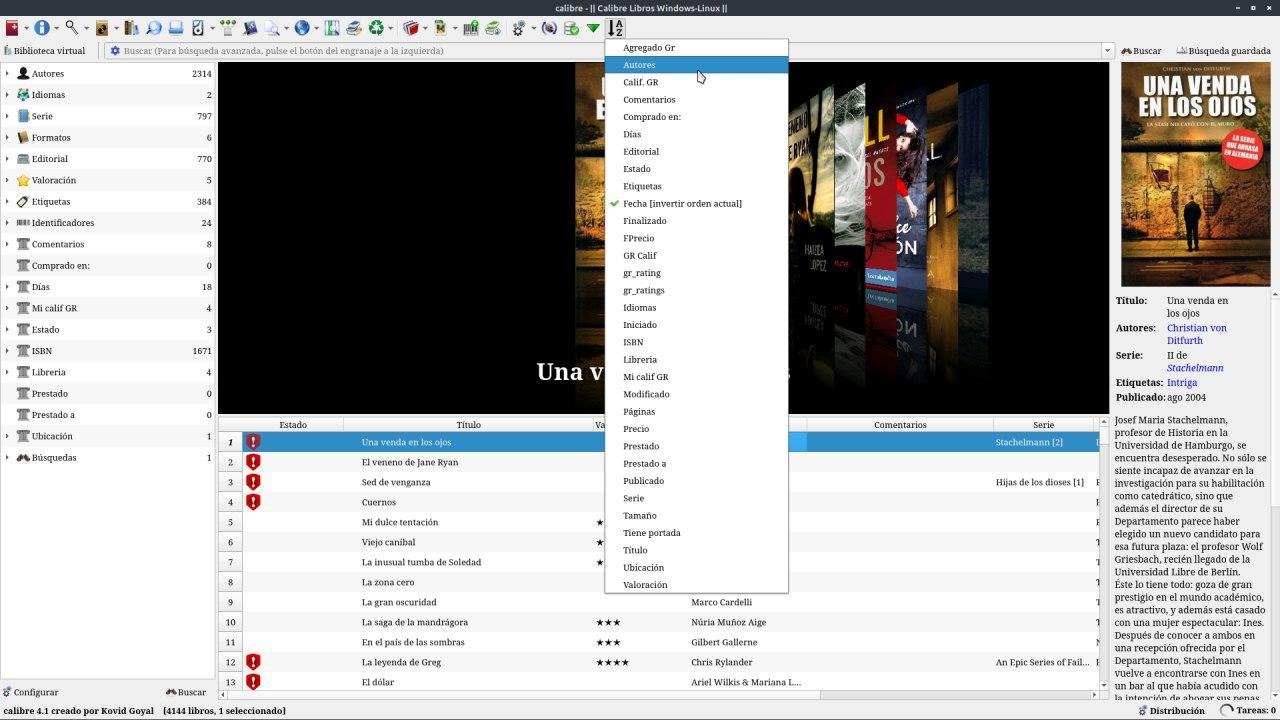Expand the Etiquetas tree category
1280x720 pixels.
pos(7,202)
